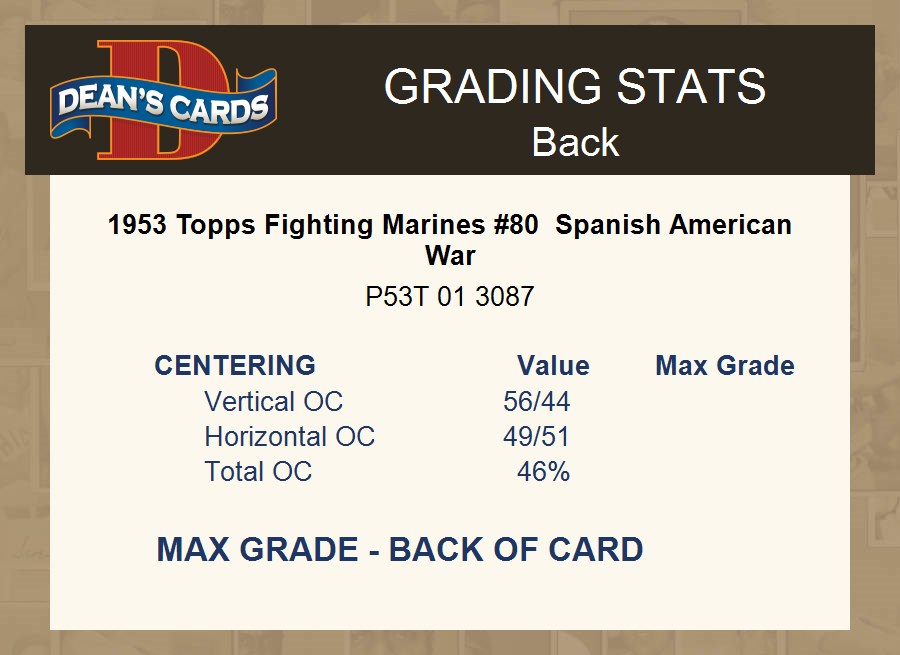Click the 49/51 horizontal value
The height and width of the screenshot is (655, 900).
point(537,437)
